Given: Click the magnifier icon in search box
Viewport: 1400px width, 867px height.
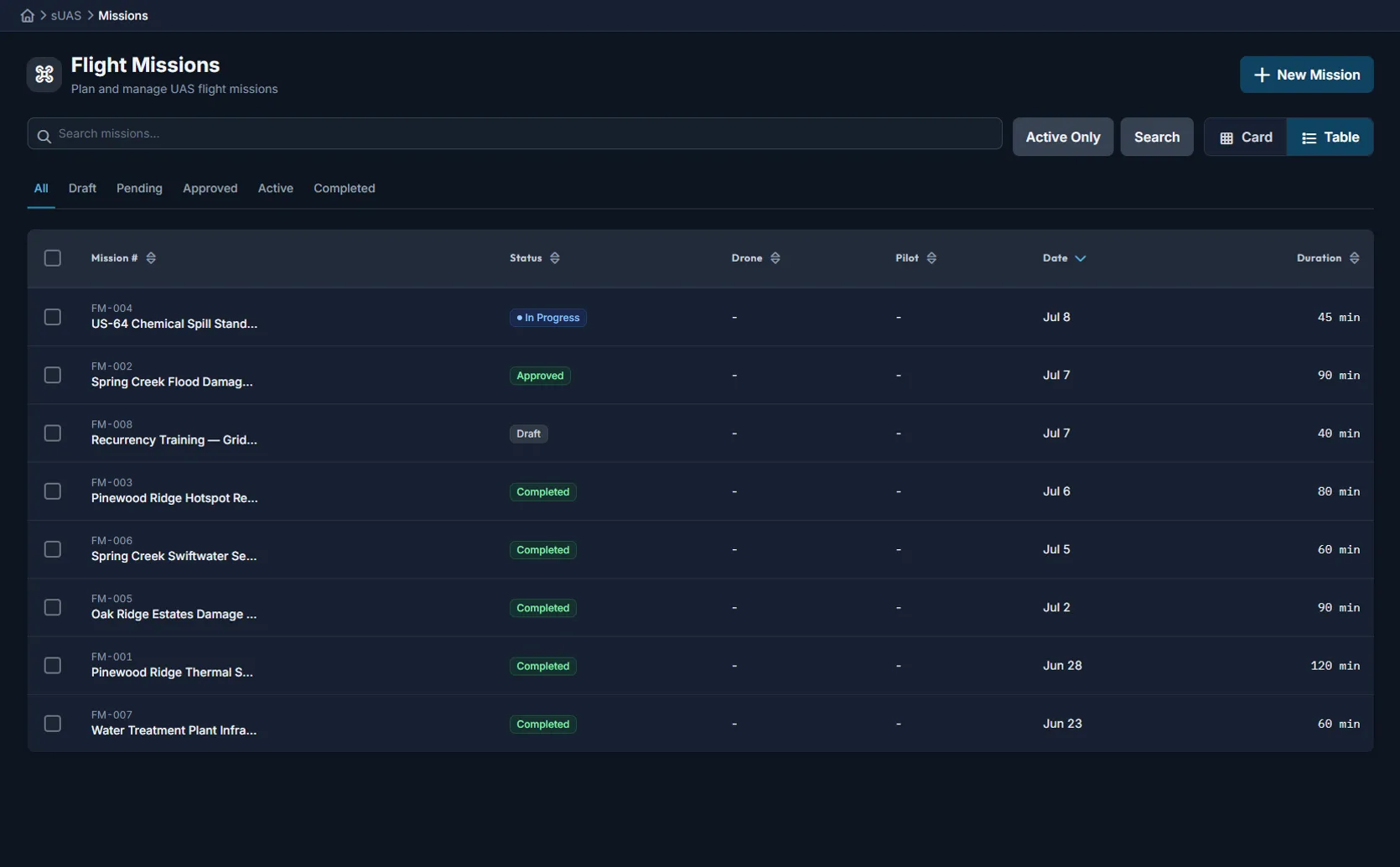Looking at the screenshot, I should pyautogui.click(x=44, y=135).
